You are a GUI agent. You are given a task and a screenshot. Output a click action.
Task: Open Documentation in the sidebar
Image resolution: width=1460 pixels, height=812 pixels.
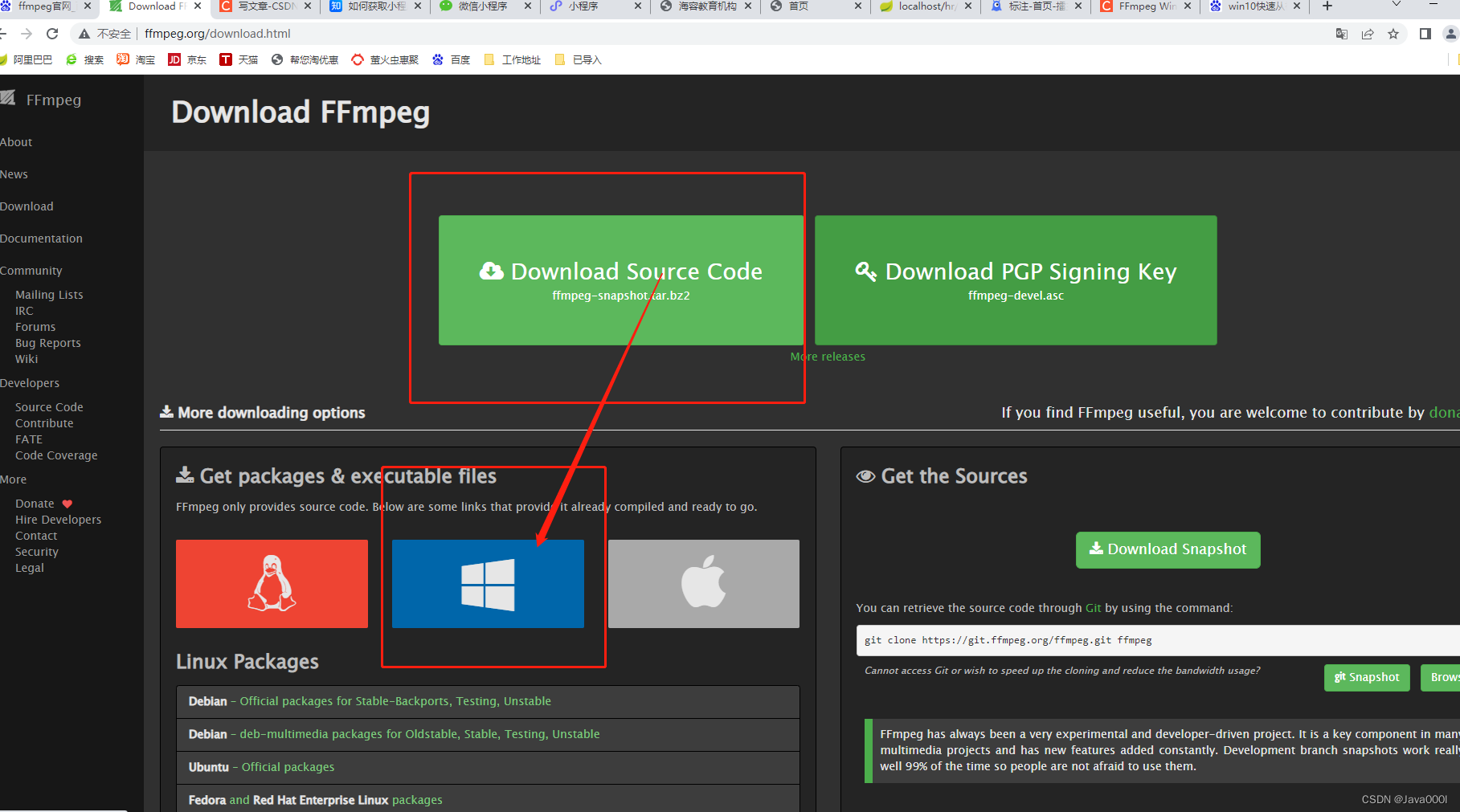[x=41, y=239]
